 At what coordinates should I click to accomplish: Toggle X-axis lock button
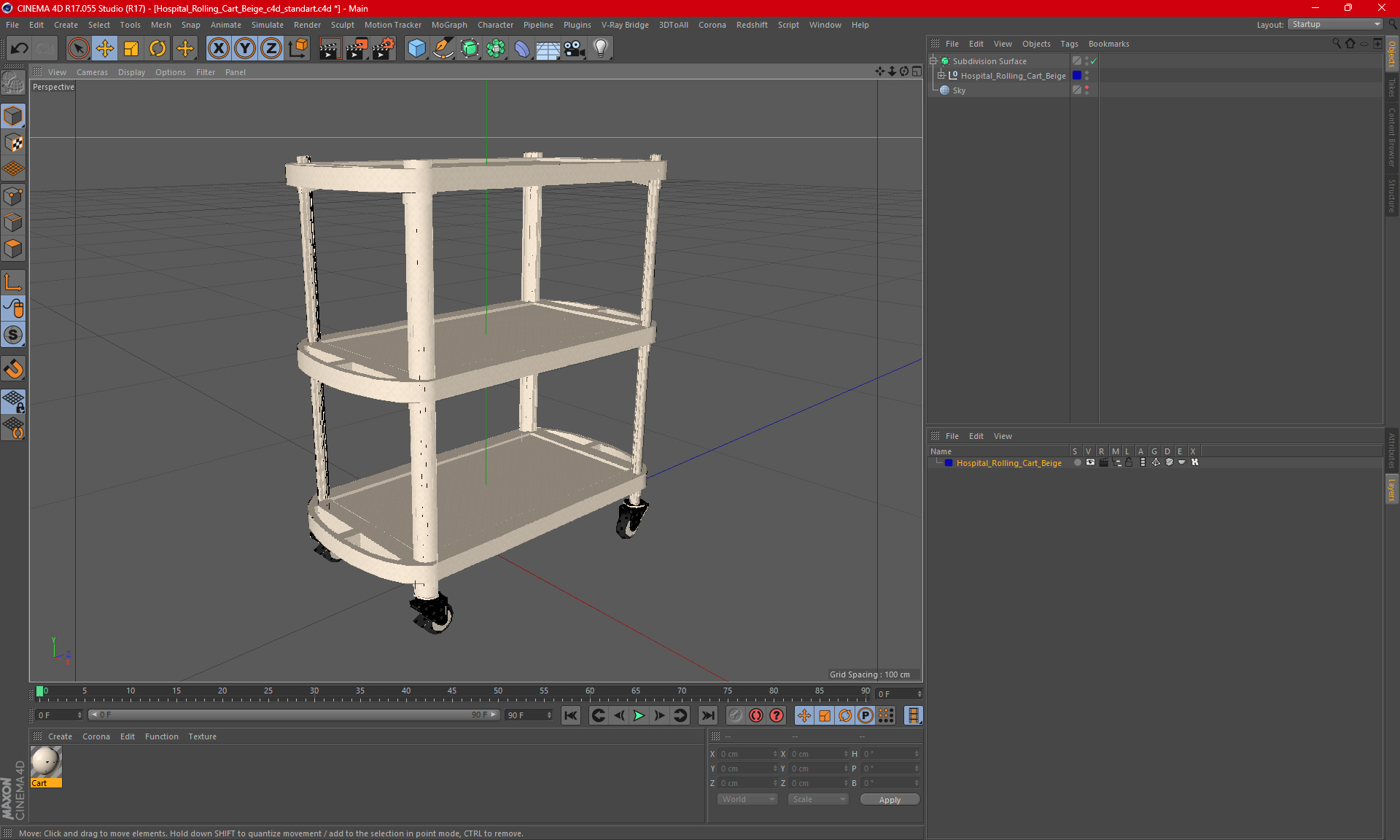(218, 49)
